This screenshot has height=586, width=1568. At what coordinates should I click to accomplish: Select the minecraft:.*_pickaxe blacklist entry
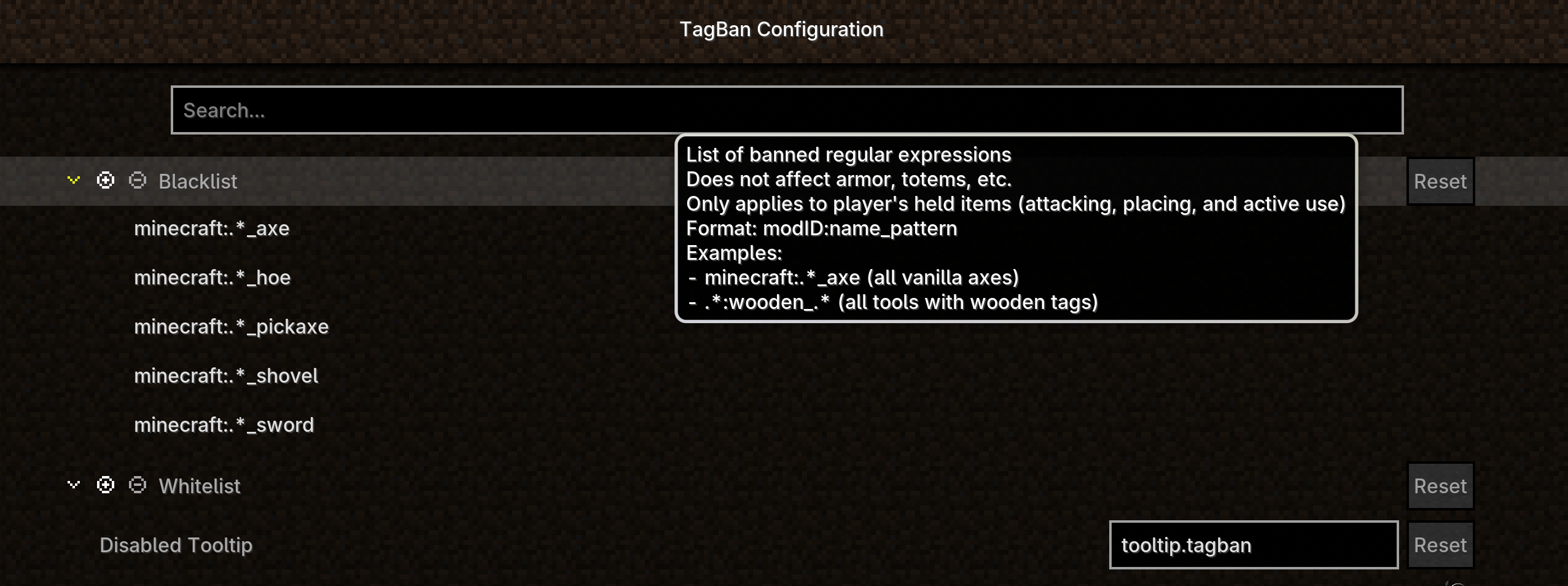[x=232, y=327]
